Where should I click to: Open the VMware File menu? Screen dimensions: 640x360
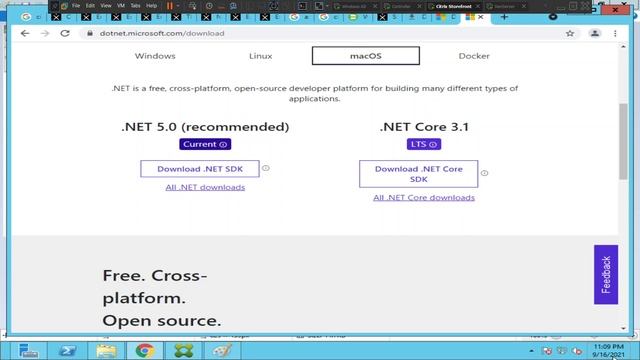(76, 6)
